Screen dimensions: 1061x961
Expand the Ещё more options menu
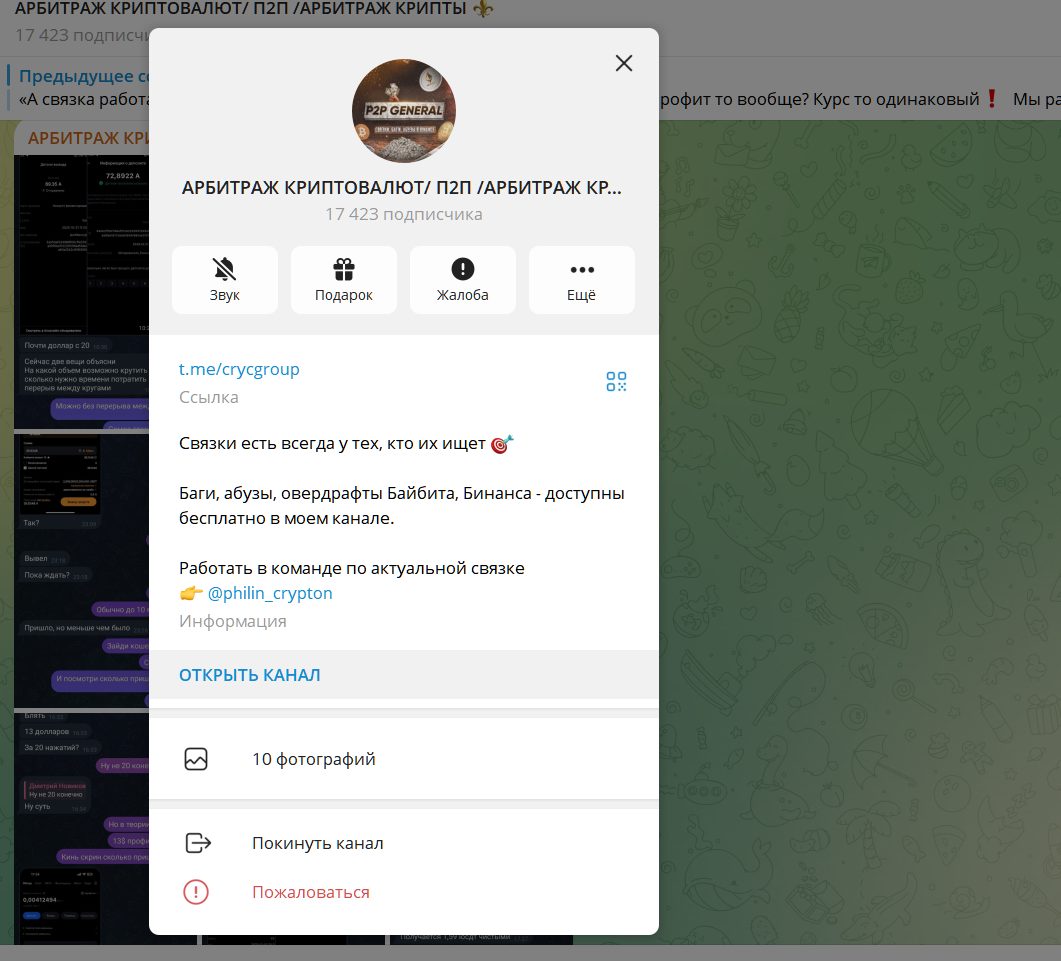pos(581,279)
